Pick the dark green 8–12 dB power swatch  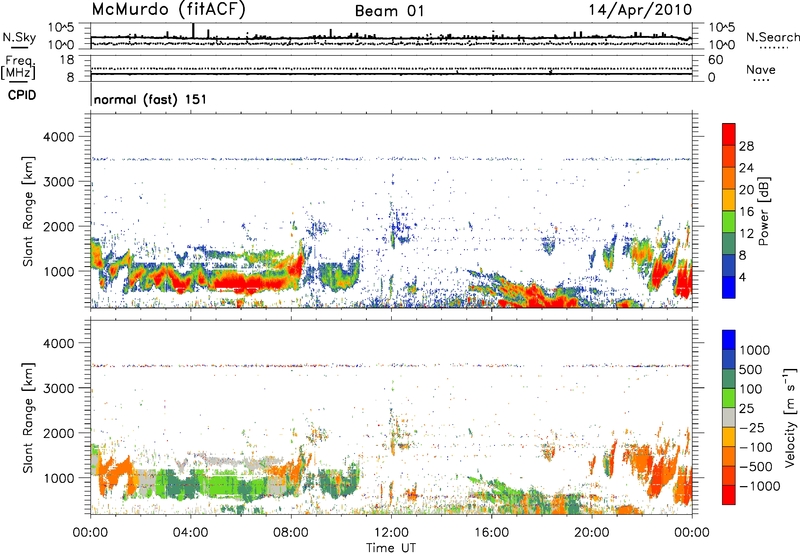click(729, 243)
